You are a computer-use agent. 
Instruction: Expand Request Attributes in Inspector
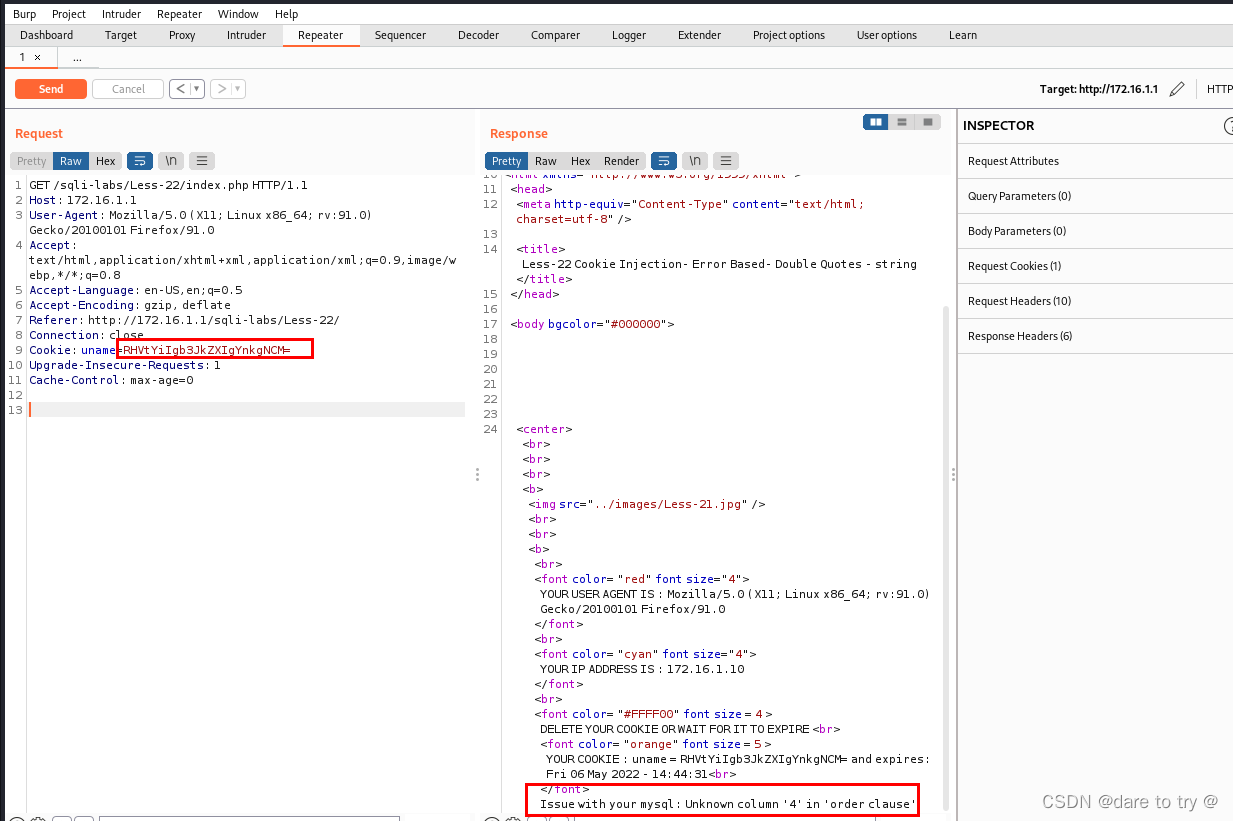[x=1094, y=161]
